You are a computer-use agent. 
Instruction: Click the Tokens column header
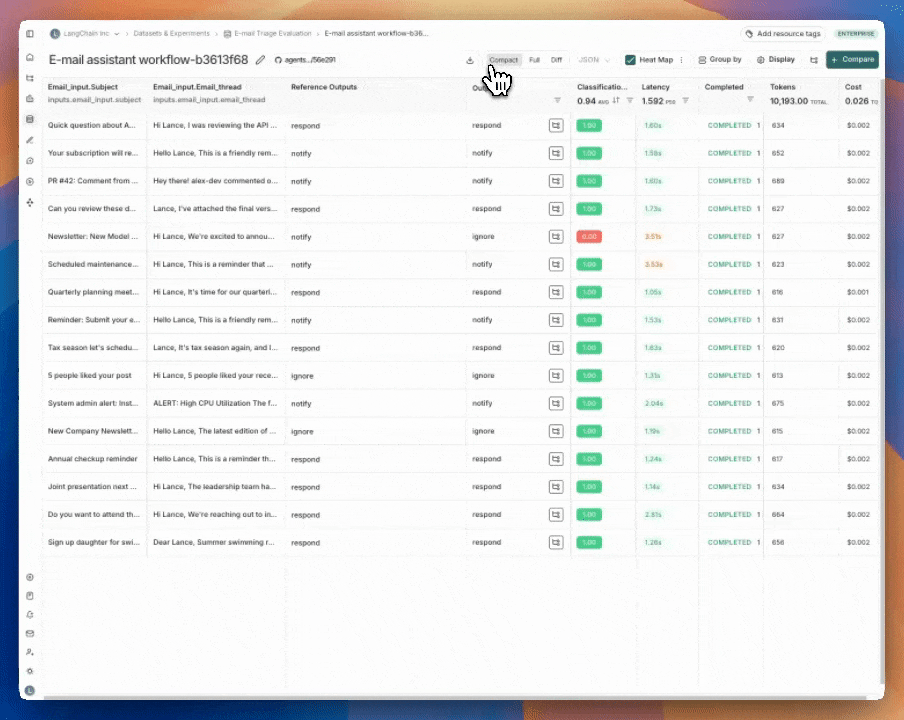click(x=782, y=87)
